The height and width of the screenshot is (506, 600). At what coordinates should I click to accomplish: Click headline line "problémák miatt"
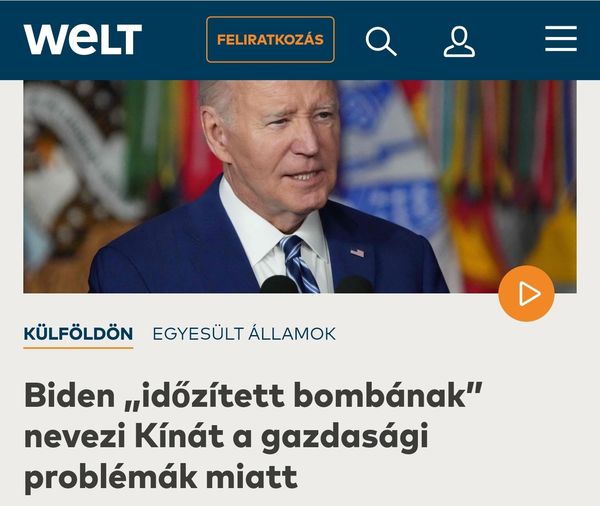(161, 477)
